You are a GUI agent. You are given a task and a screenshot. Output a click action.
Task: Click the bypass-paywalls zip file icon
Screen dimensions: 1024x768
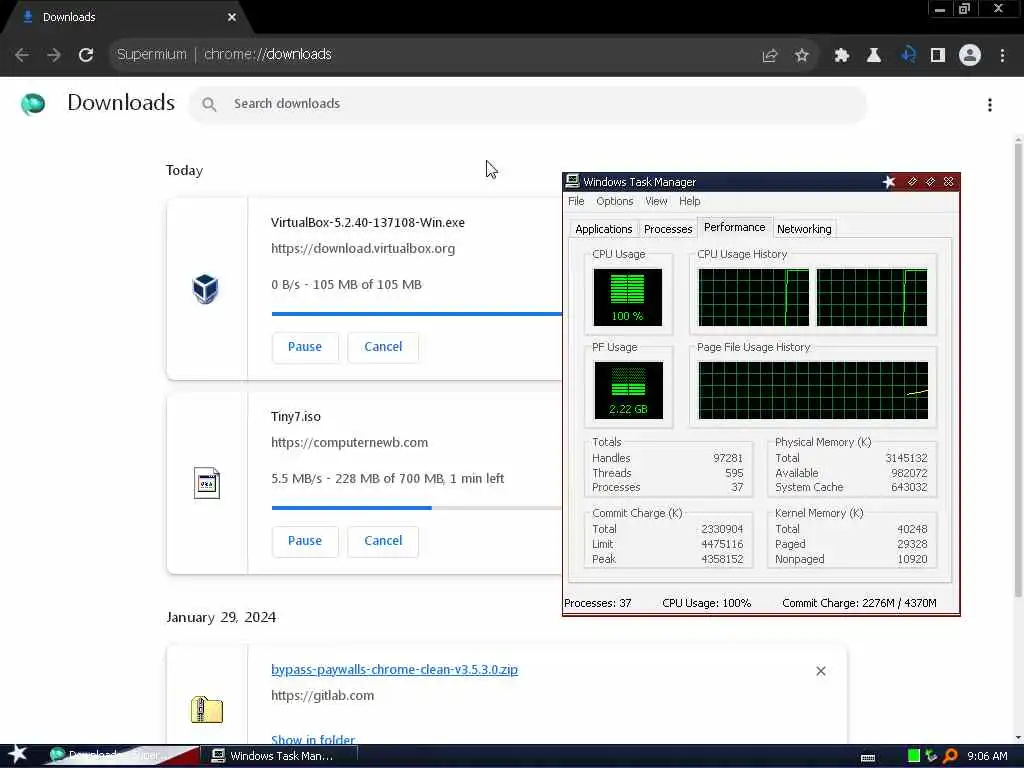click(x=207, y=710)
